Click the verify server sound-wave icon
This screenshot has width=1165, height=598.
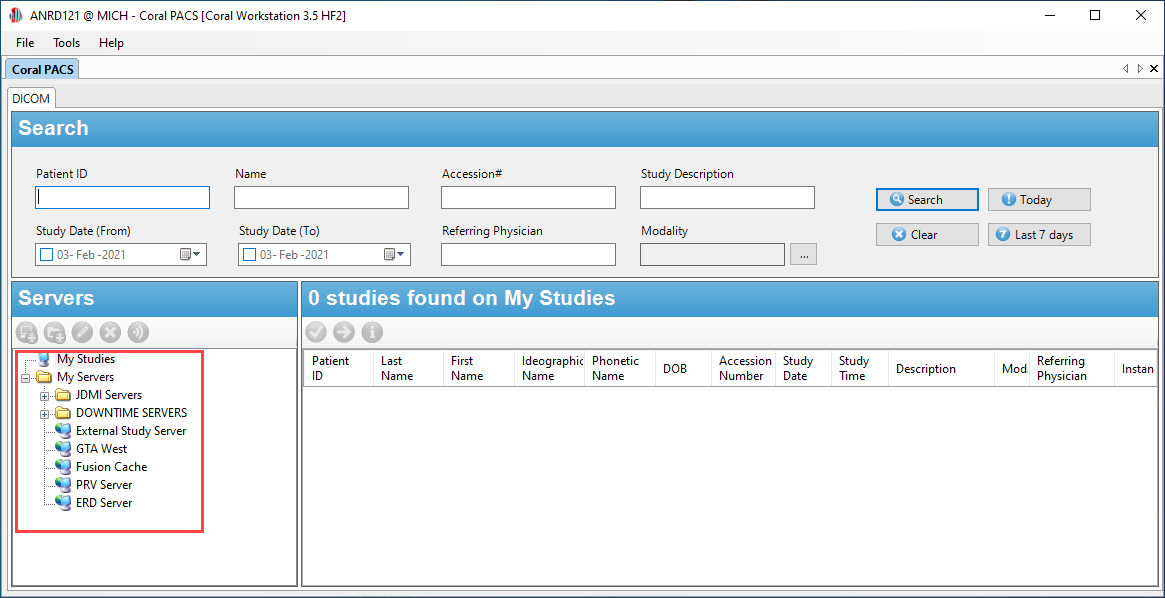[138, 332]
